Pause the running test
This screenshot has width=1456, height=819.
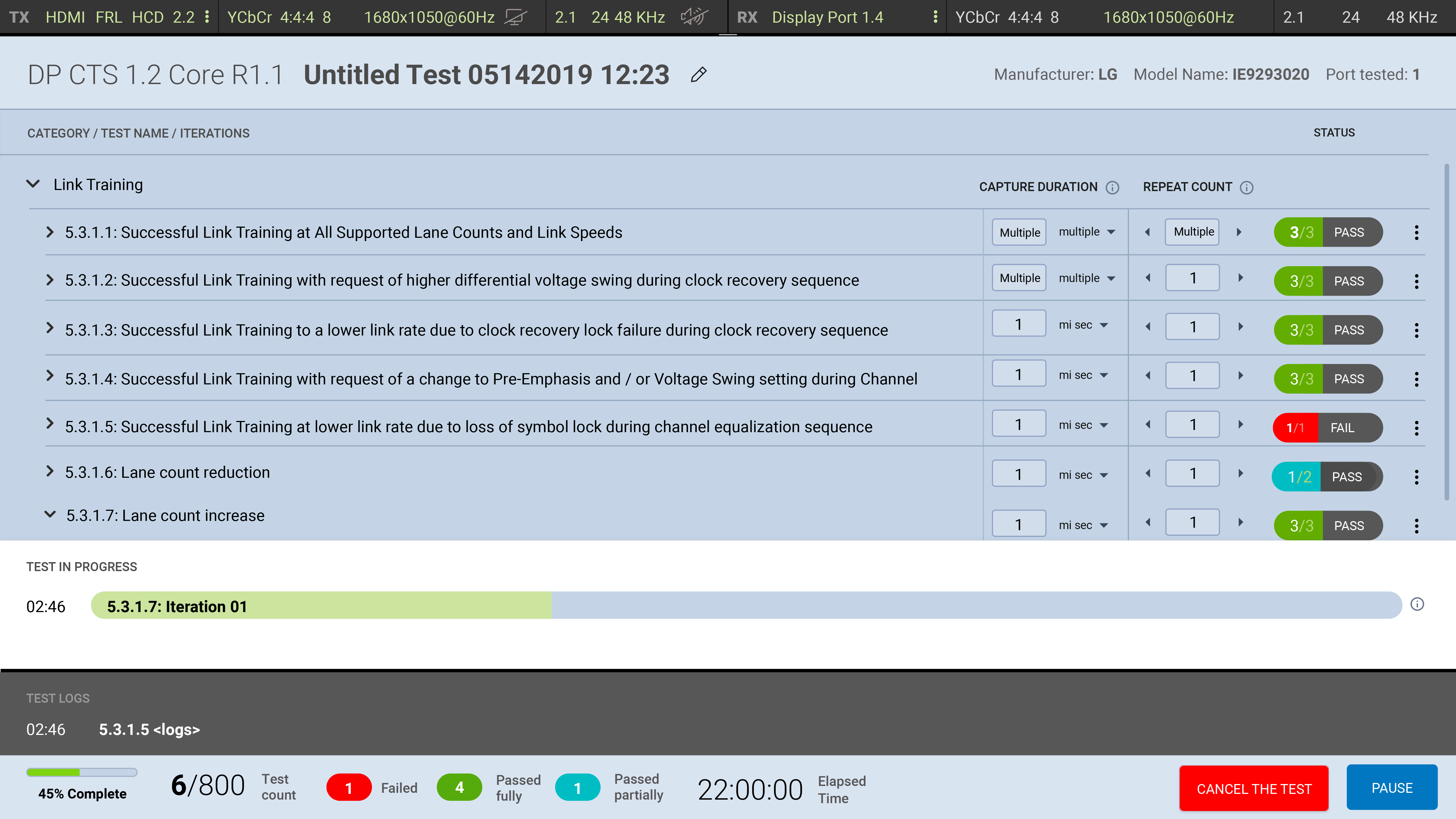tap(1392, 788)
